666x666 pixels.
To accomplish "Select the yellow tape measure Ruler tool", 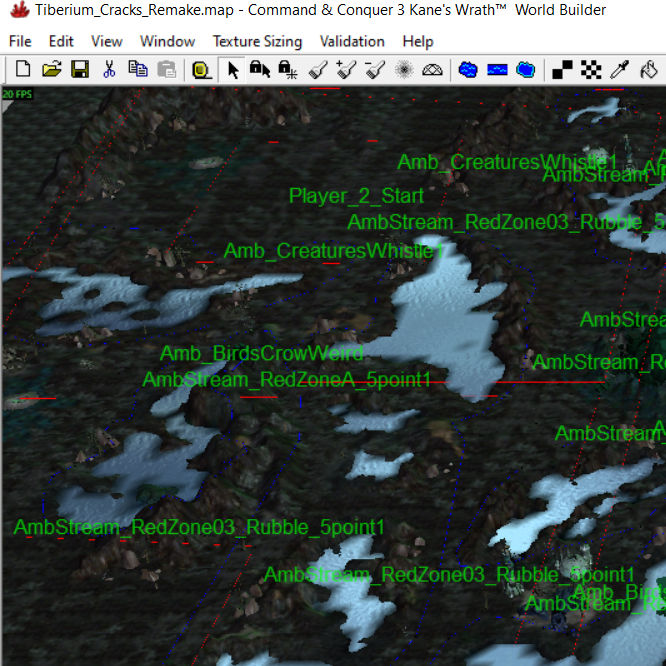I will pos(201,70).
